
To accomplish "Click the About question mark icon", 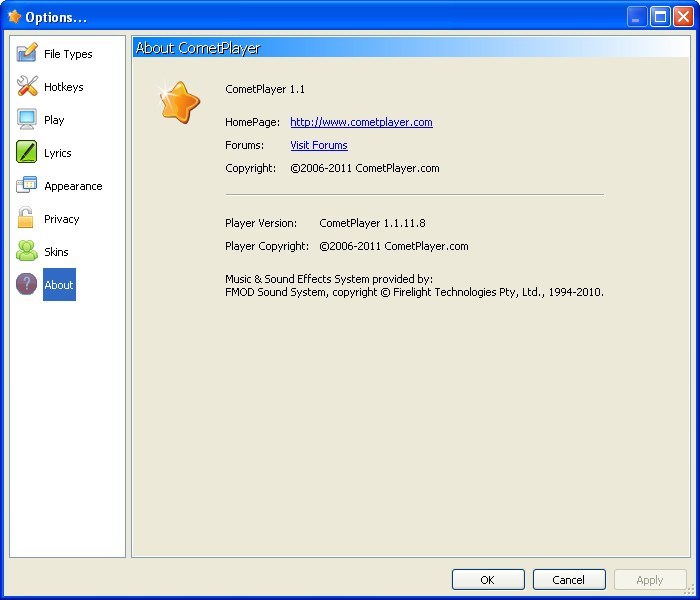I will [26, 284].
